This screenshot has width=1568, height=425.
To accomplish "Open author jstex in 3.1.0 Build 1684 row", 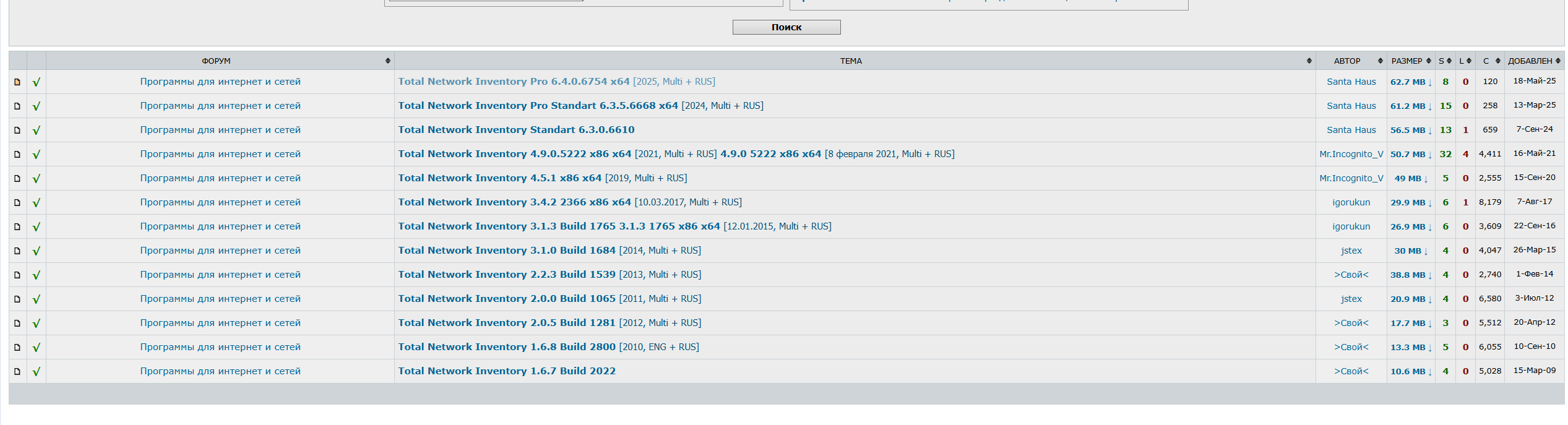I will pyautogui.click(x=1351, y=251).
